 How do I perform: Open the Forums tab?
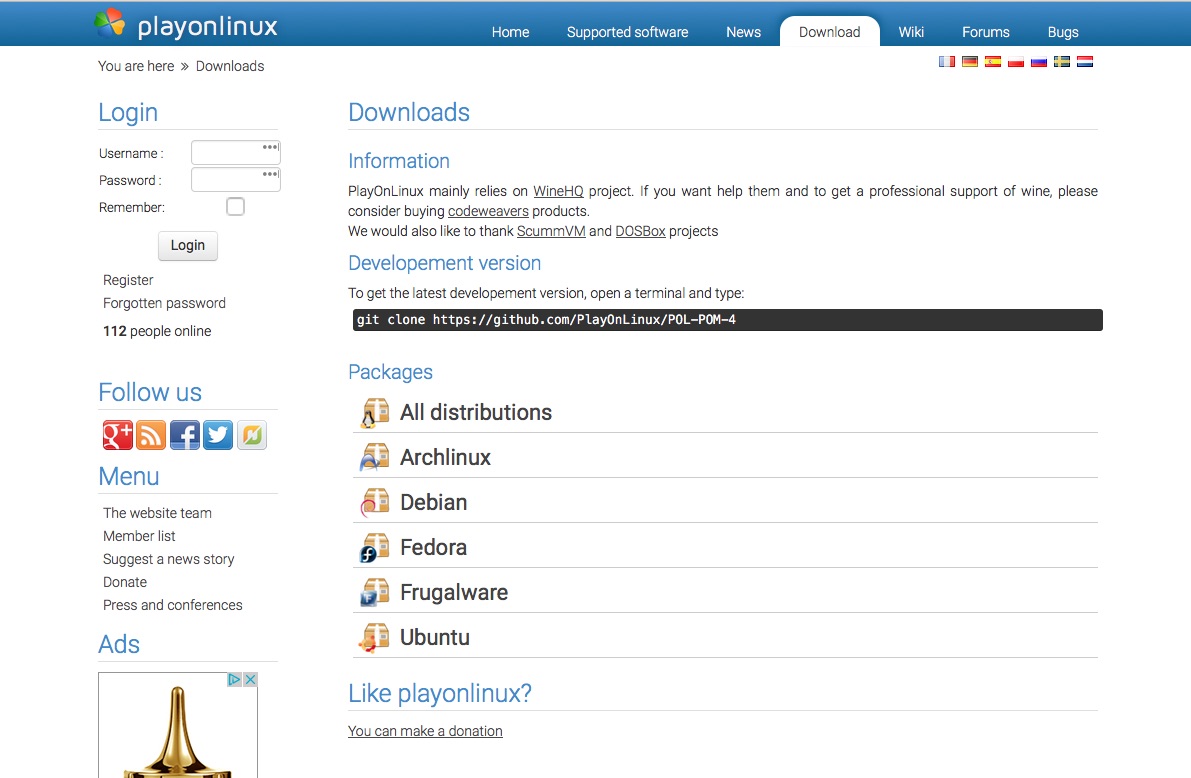point(986,32)
